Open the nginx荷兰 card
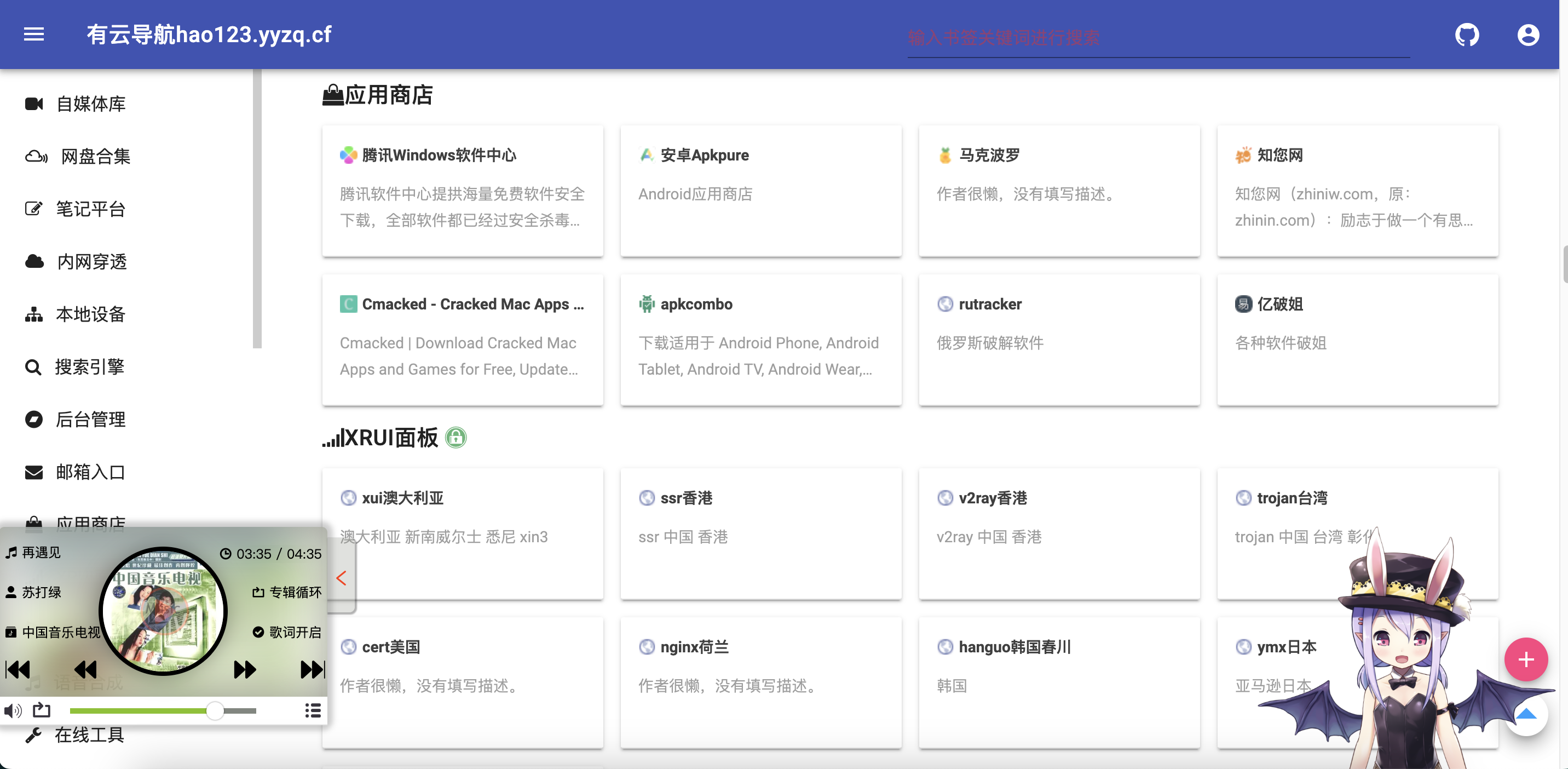This screenshot has height=769, width=1568. (x=761, y=682)
